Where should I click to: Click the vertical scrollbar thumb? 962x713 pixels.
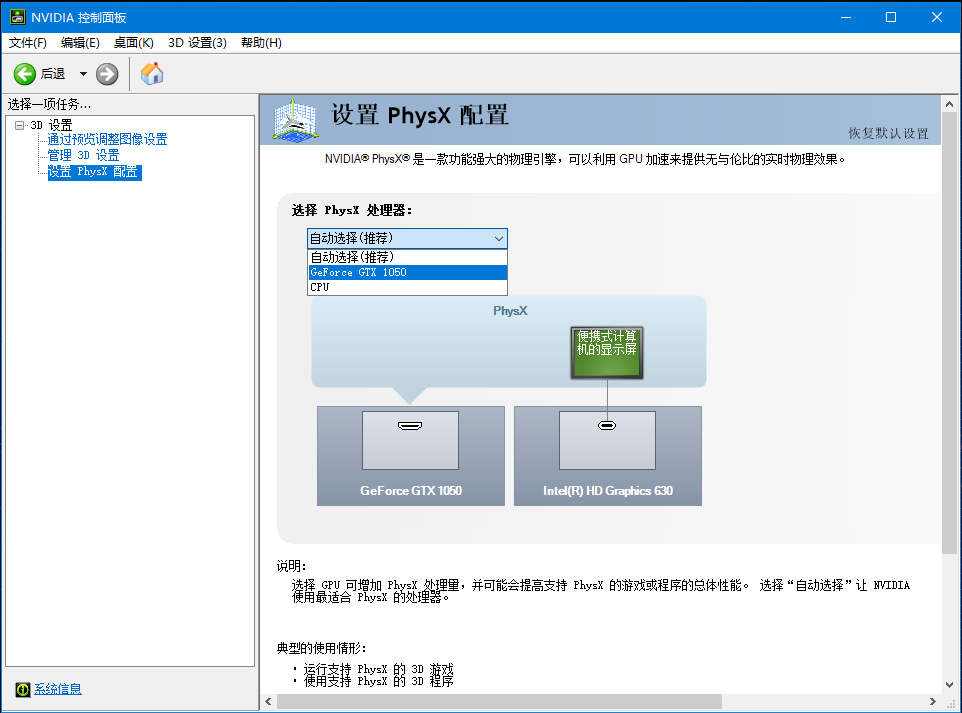pyautogui.click(x=950, y=334)
